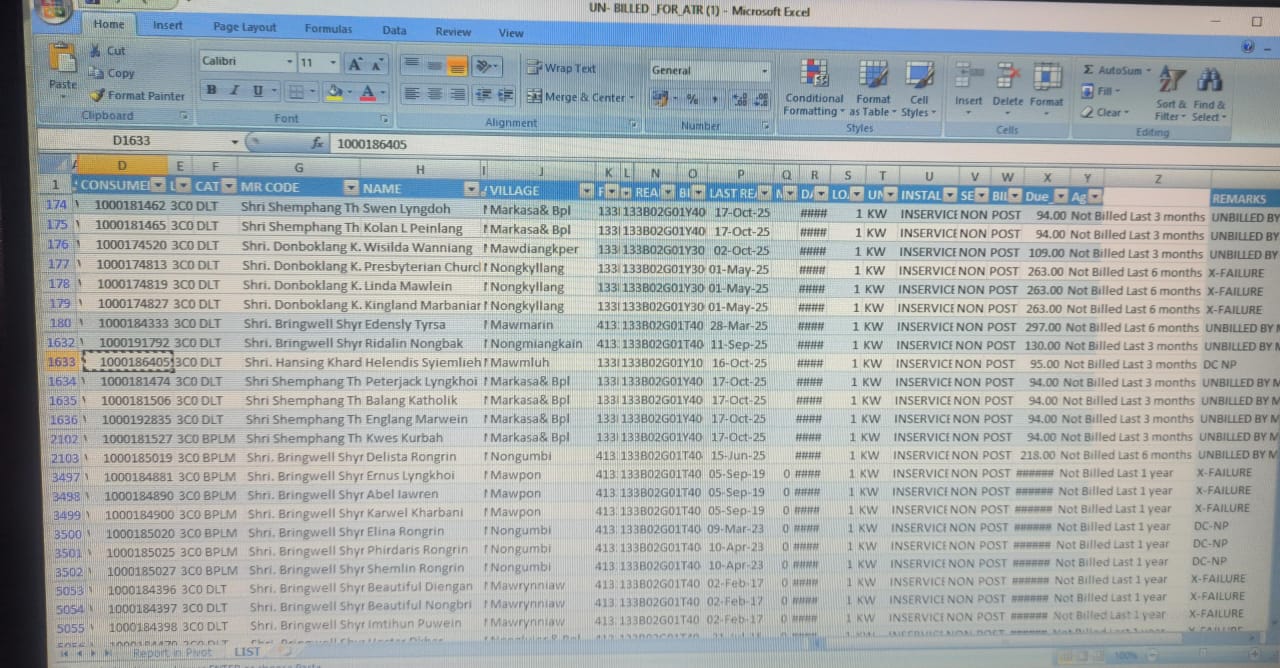Open Sort & Filter
The height and width of the screenshot is (668, 1280).
click(x=1171, y=92)
